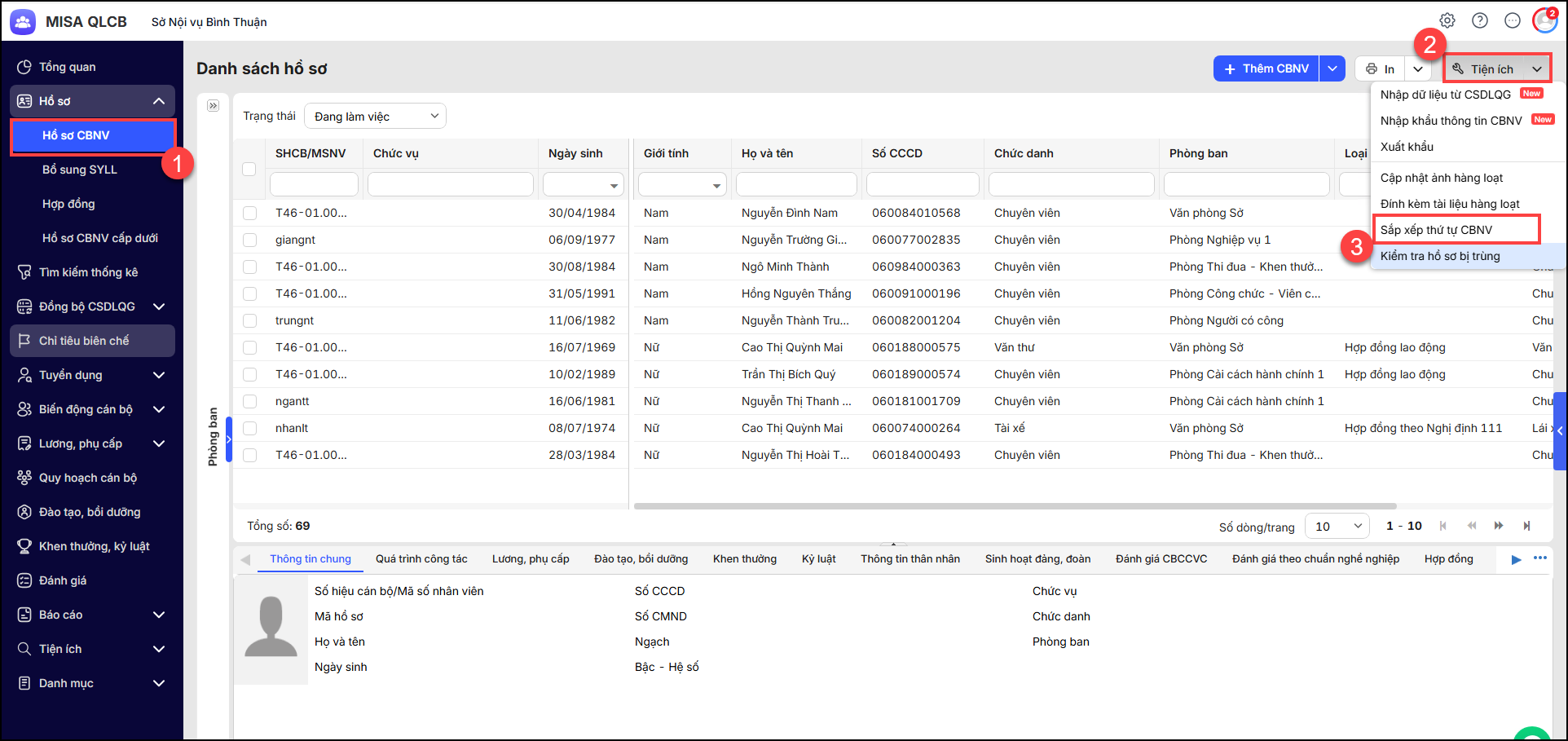Click the MISA QLCB logo icon
Image resolution: width=1568 pixels, height=741 pixels.
point(23,22)
